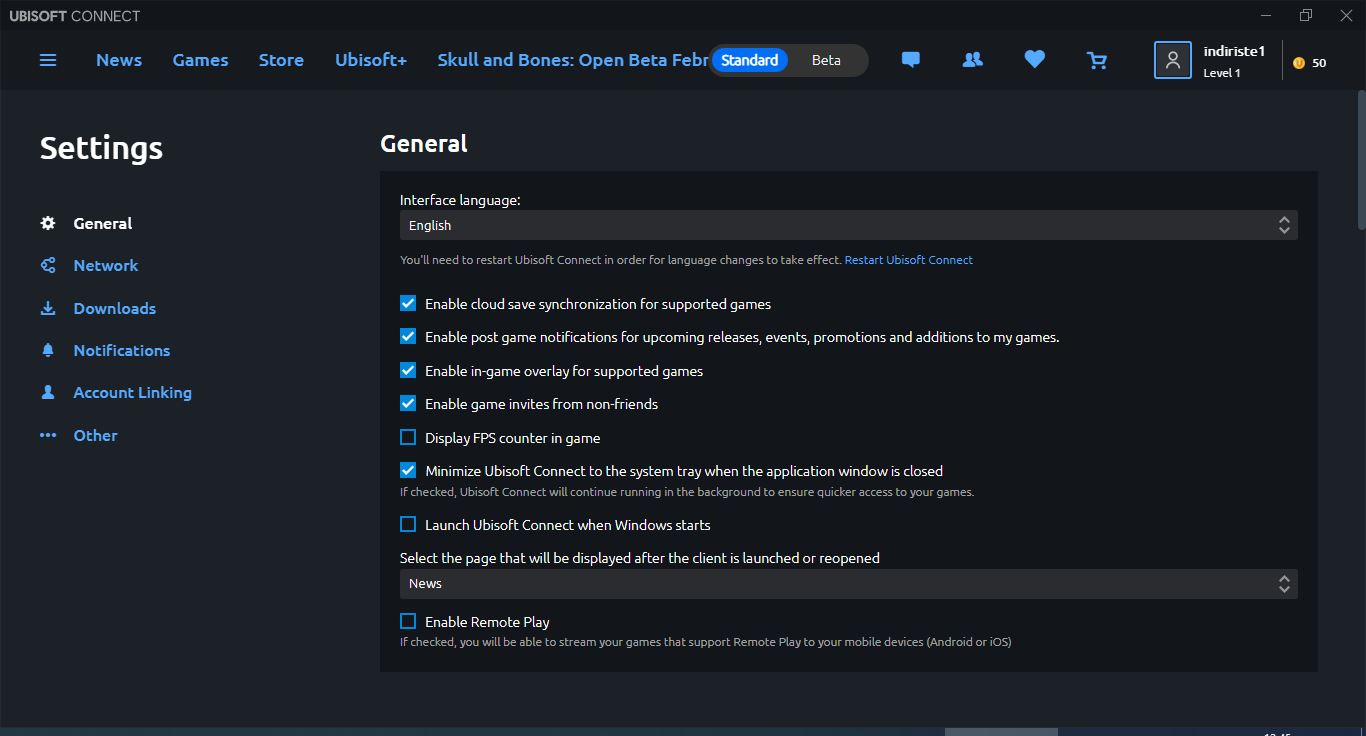The image size is (1366, 736).
Task: Disable cloud save synchronization checkbox
Action: [408, 303]
